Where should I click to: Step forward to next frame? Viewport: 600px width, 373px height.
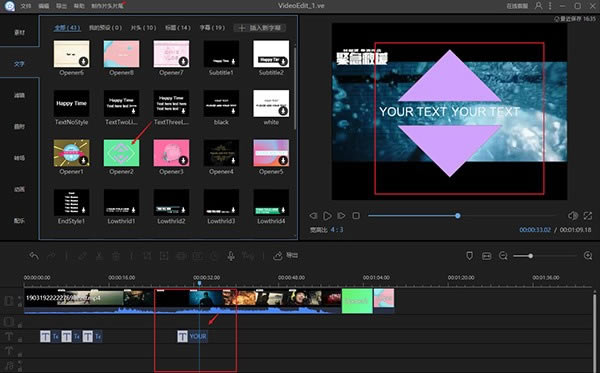341,216
